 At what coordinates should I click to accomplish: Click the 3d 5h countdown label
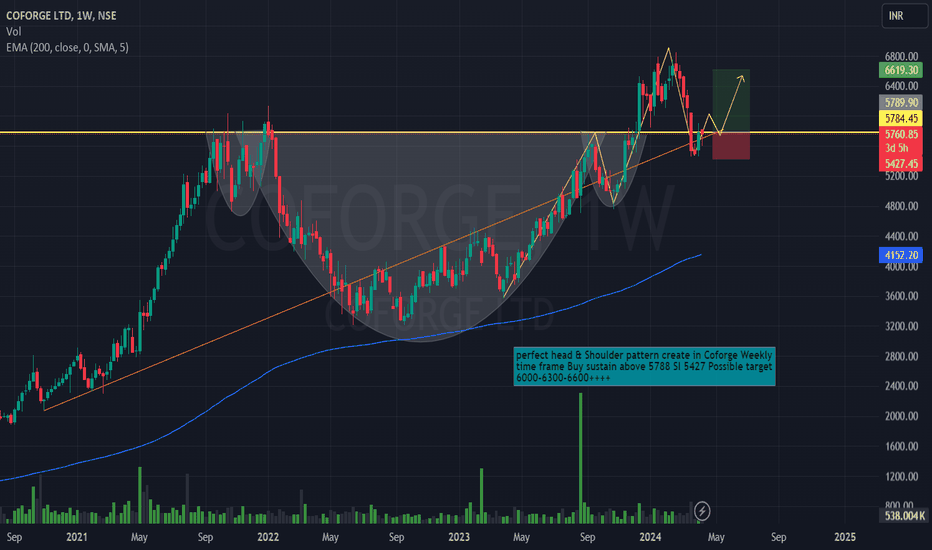click(897, 149)
